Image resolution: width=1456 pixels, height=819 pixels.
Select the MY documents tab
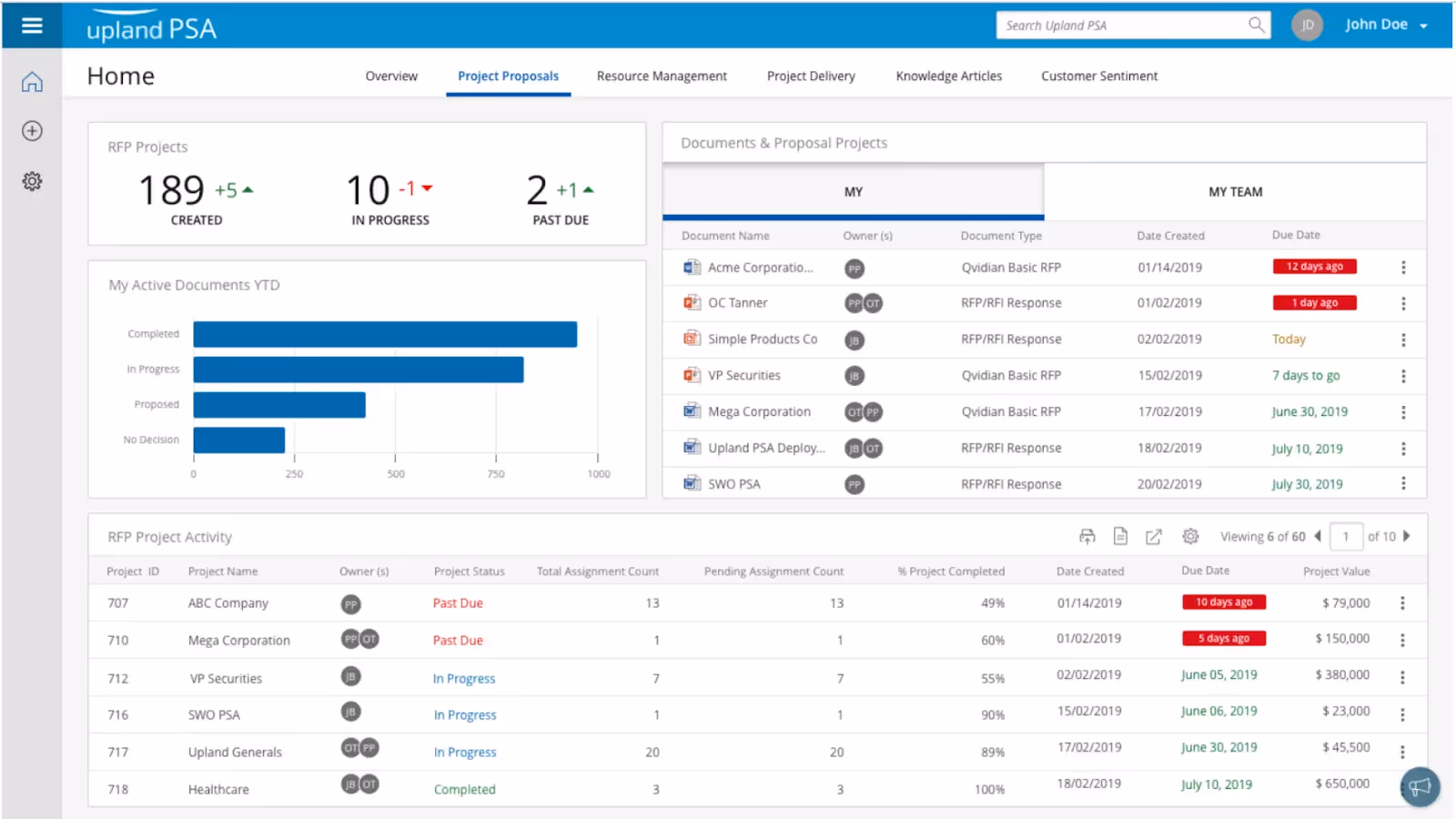pos(854,192)
